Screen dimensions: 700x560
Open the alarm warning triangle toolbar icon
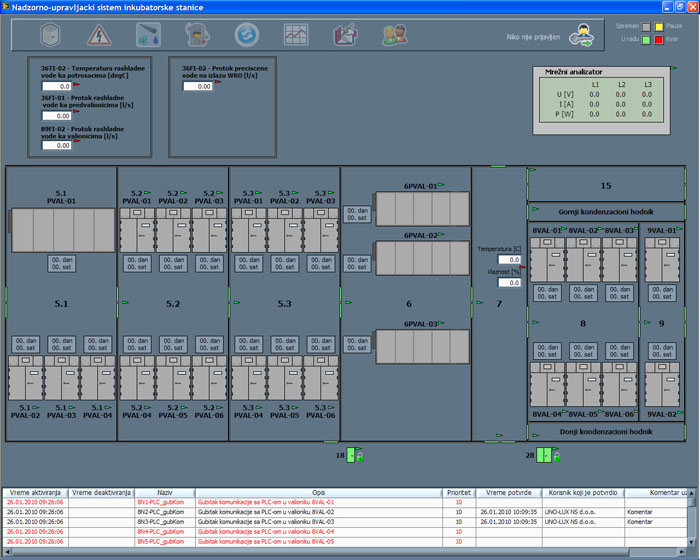(x=100, y=35)
